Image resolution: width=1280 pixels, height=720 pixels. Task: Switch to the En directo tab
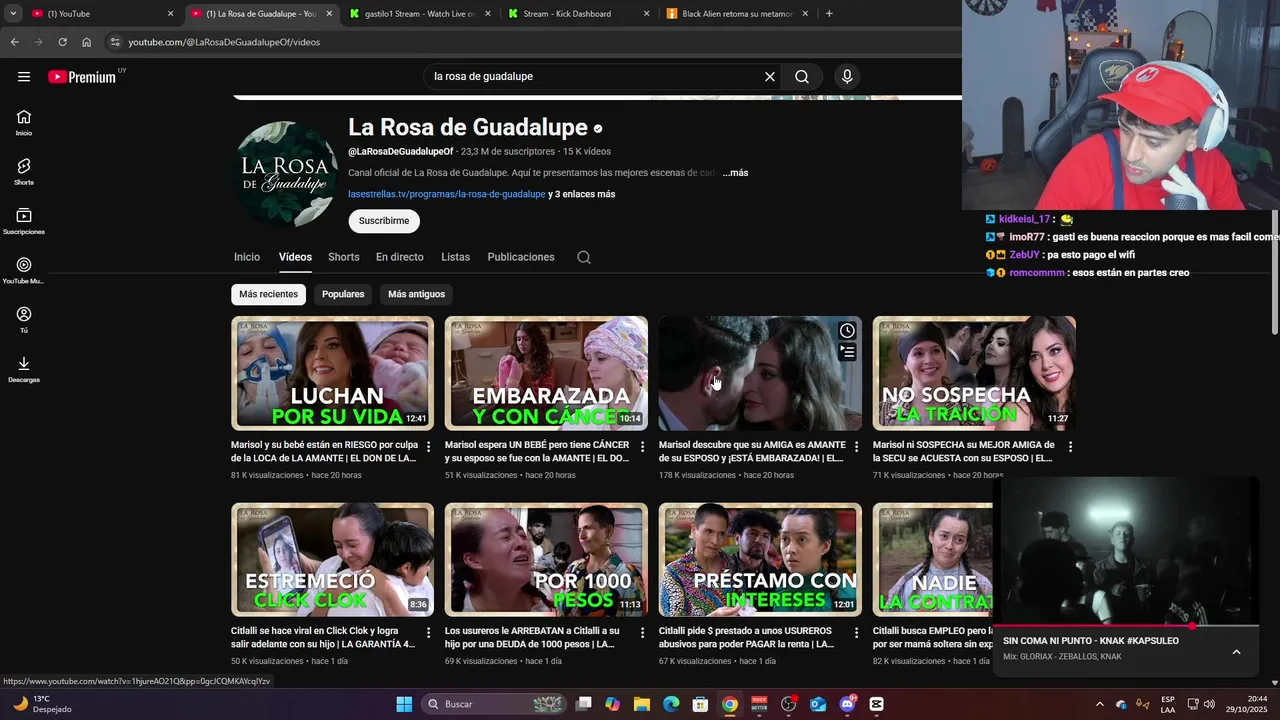[400, 257]
